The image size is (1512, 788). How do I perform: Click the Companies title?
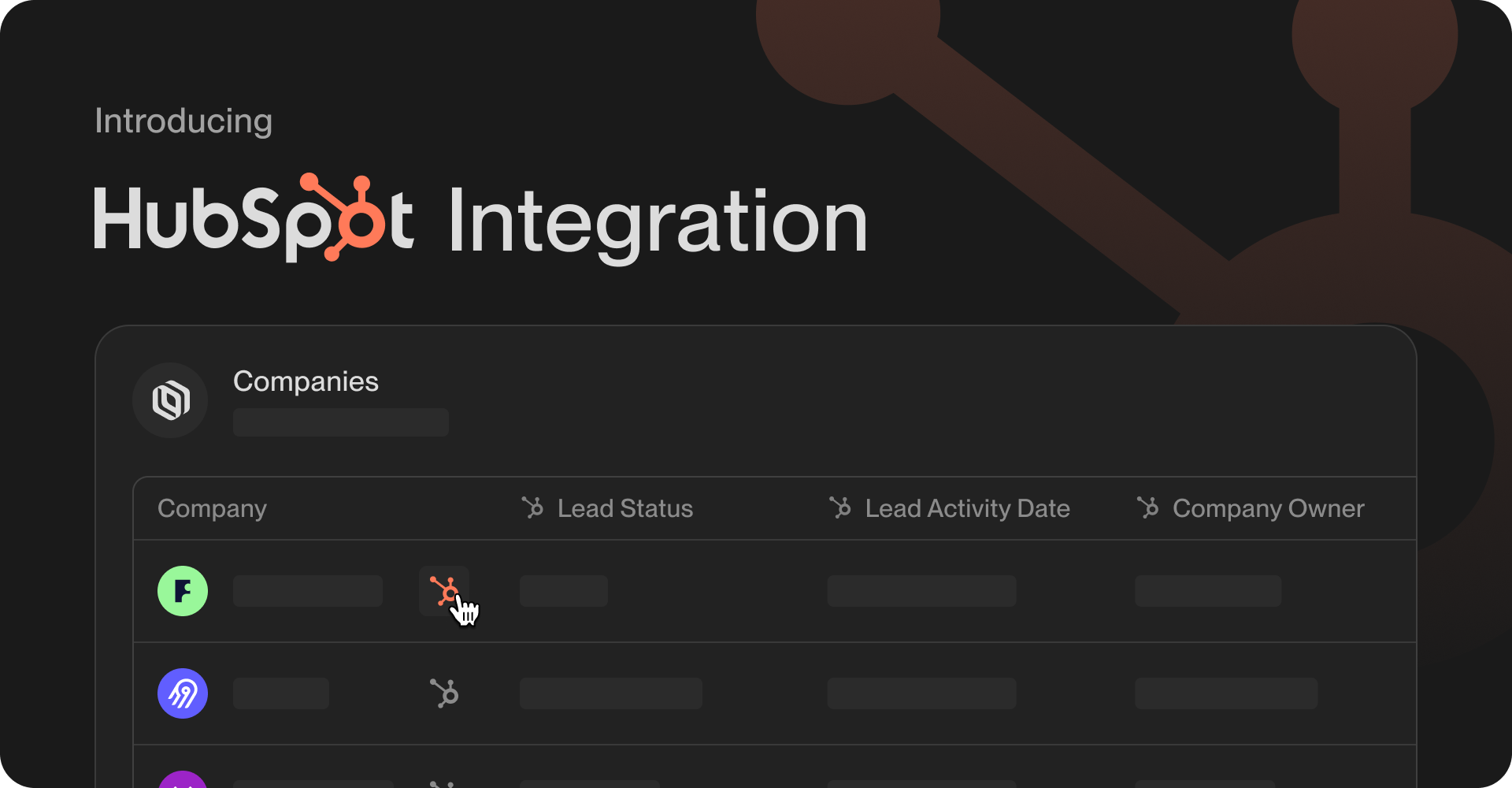306,381
